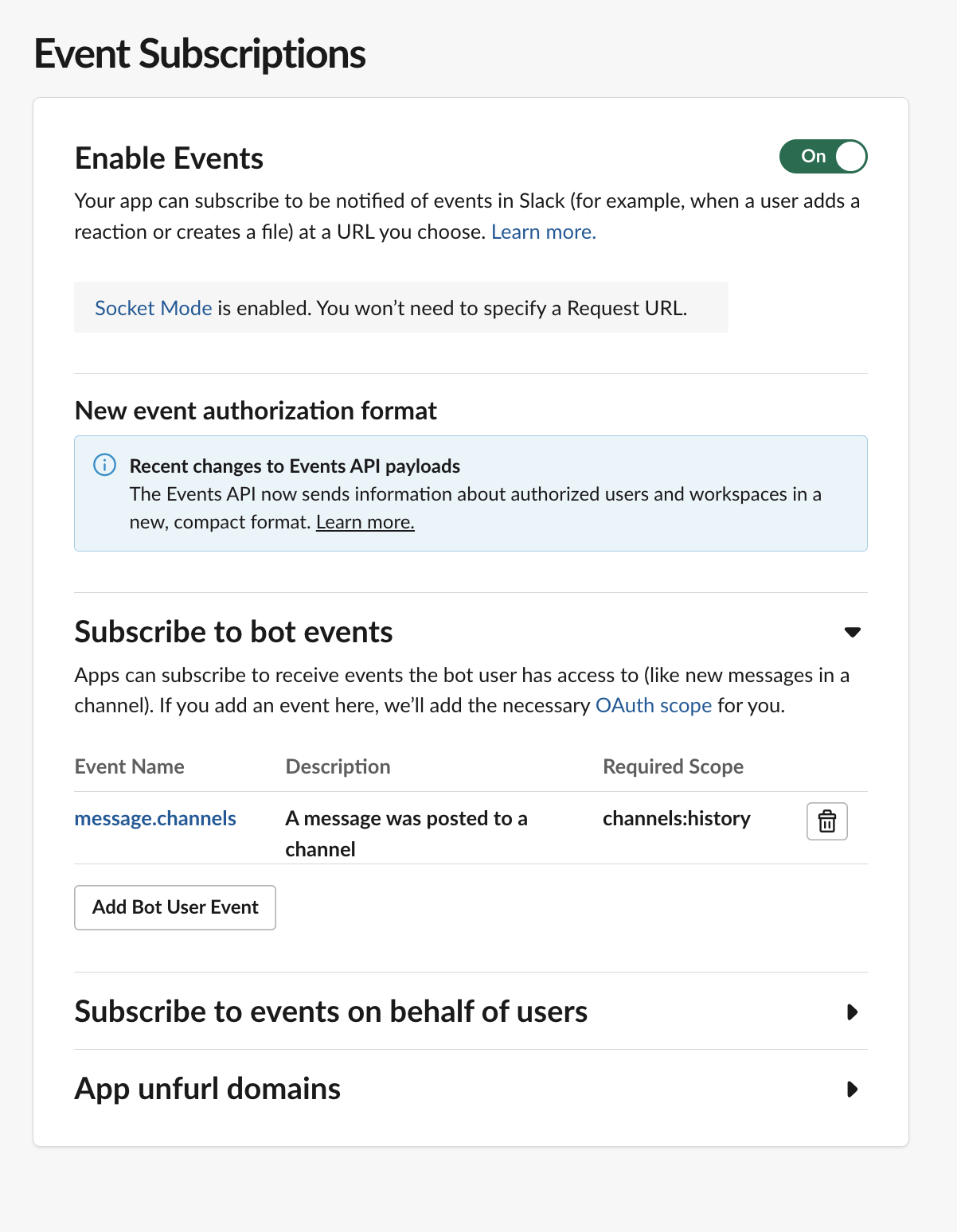Screen dimensions: 957x1232
Task: Click the Required Scope column header
Action: (x=672, y=766)
